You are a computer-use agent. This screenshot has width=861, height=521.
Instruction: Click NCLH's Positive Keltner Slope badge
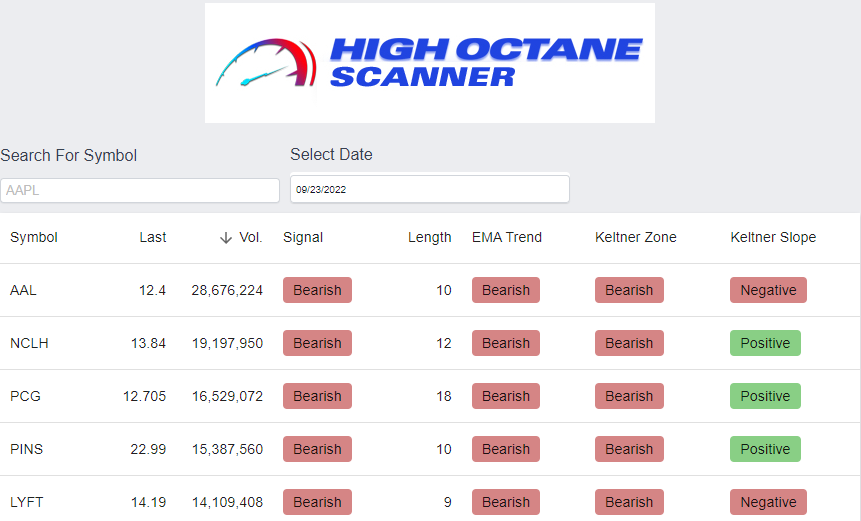pos(765,343)
